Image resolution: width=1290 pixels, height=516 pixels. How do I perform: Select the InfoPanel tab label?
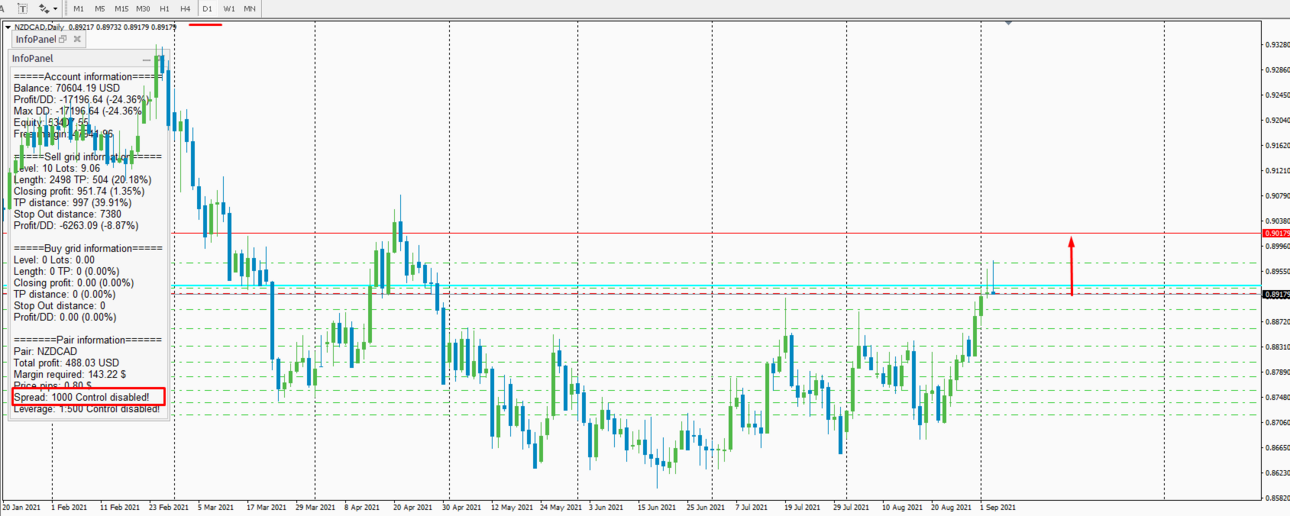[36, 39]
